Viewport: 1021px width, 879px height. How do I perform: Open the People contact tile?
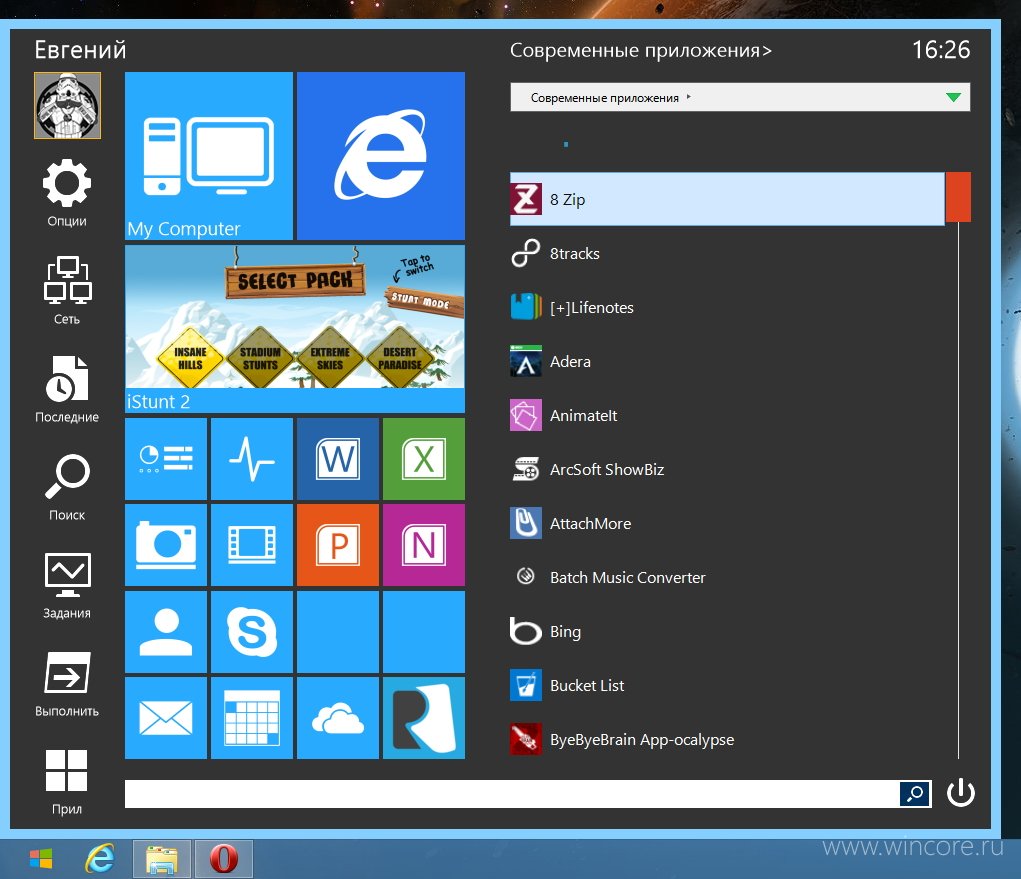coord(166,632)
